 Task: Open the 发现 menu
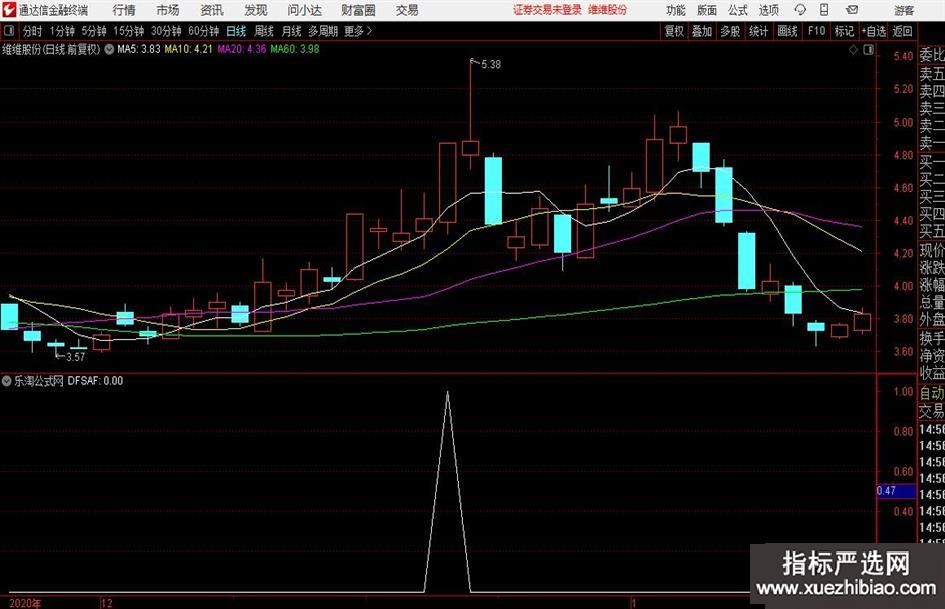pos(256,10)
